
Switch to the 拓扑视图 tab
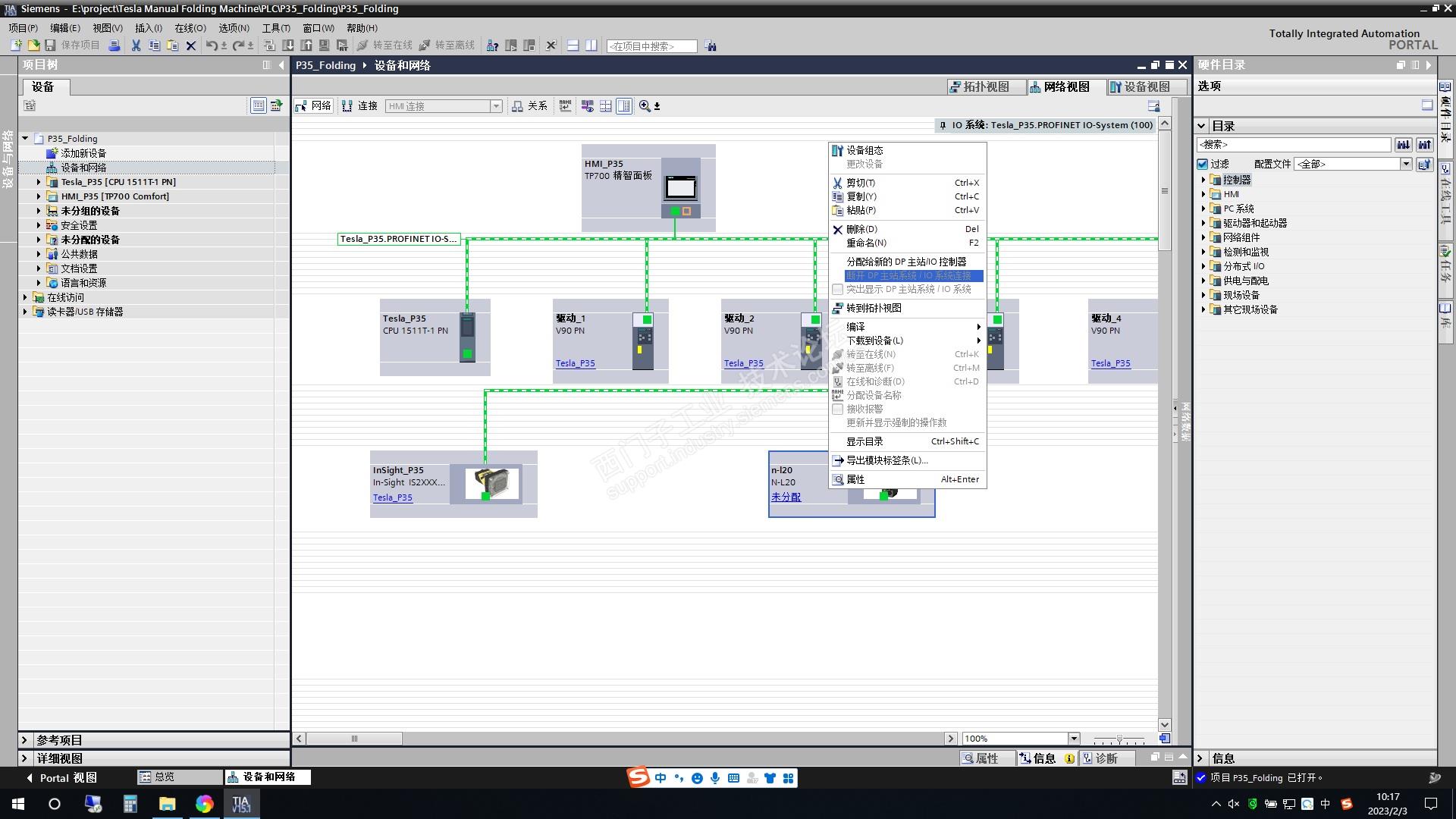point(980,87)
